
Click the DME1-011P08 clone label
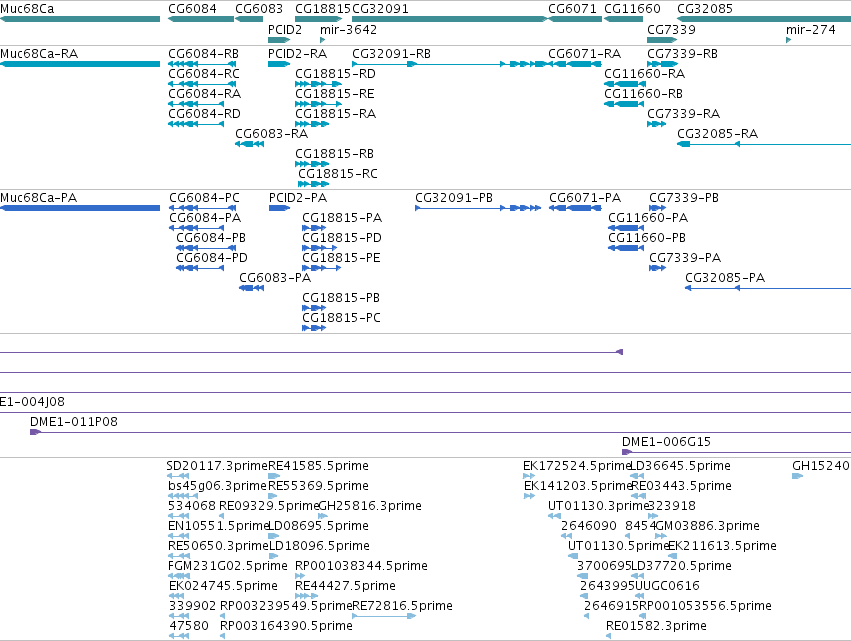(74, 422)
